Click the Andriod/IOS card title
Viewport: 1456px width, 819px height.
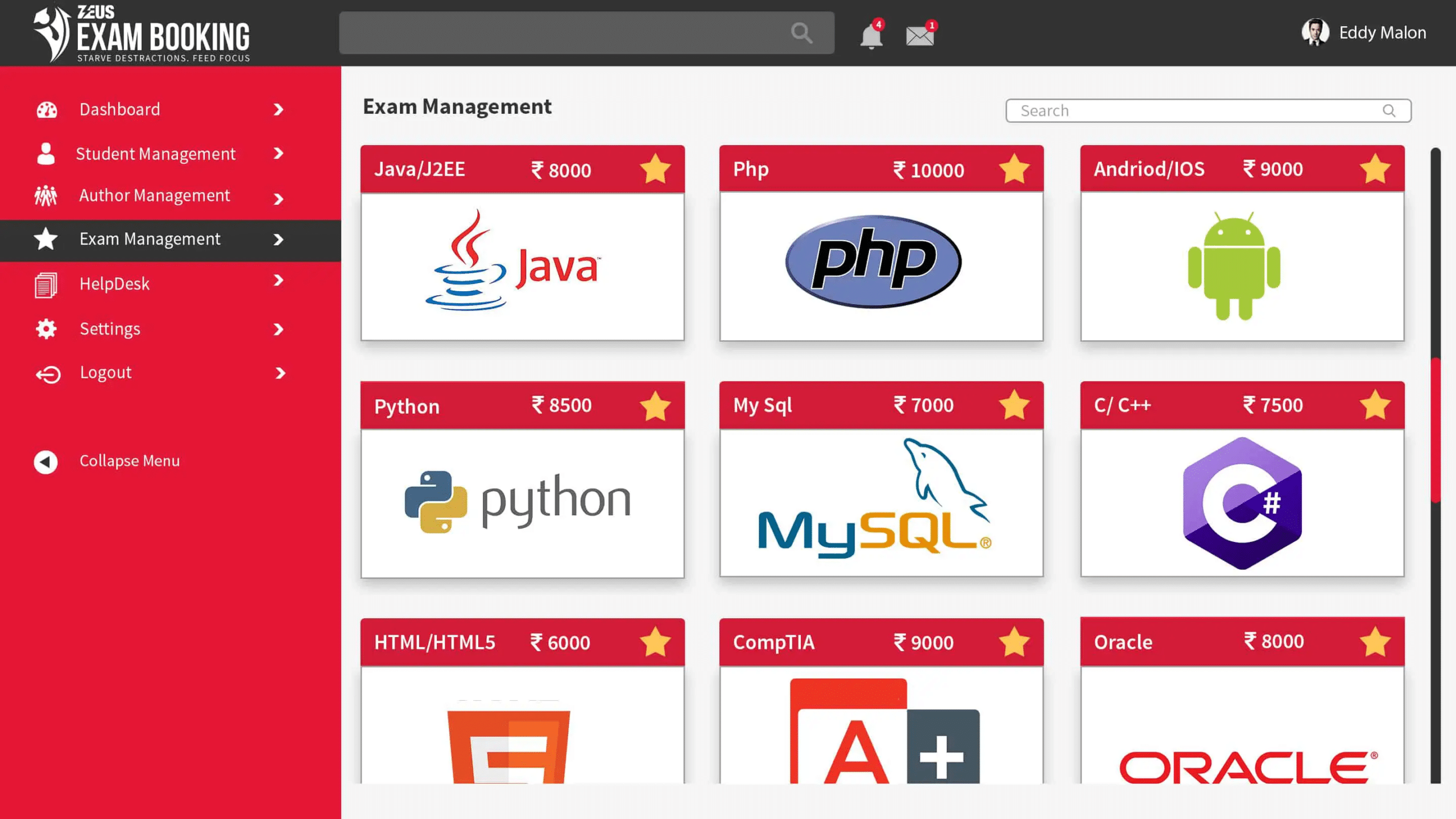click(1149, 169)
